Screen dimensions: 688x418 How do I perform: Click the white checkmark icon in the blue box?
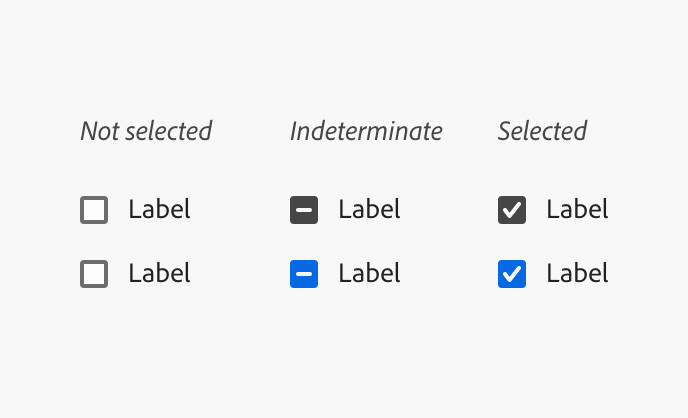pos(512,274)
